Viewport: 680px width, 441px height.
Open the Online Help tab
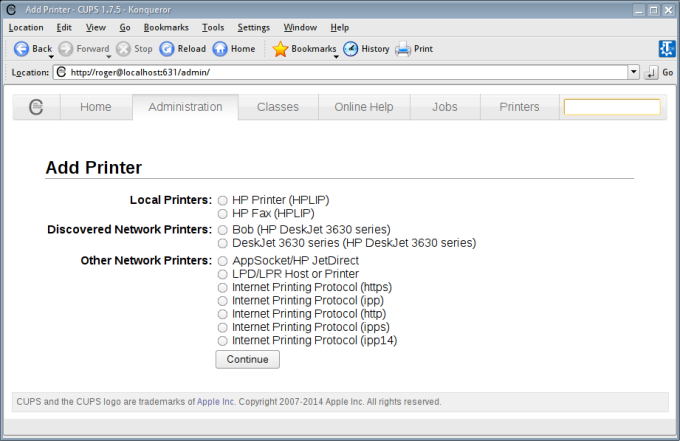364,107
